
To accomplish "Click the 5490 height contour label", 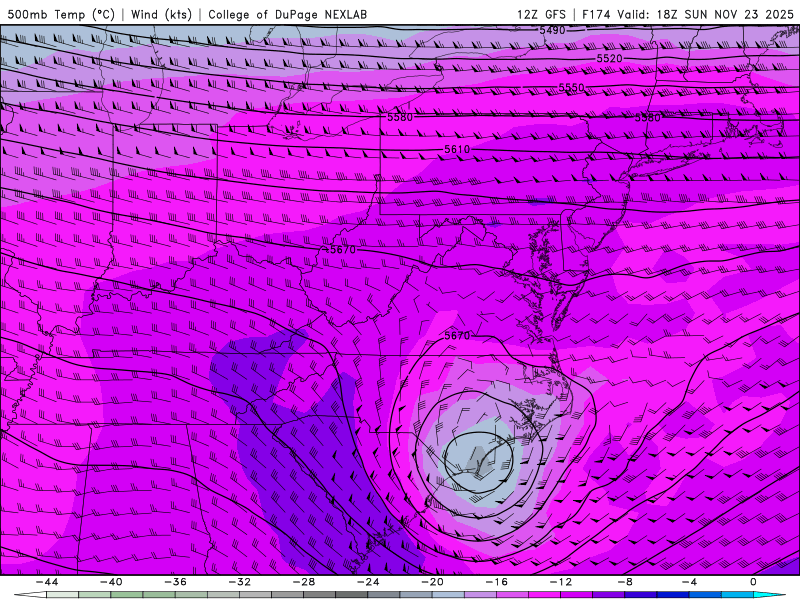I will 553,30.
